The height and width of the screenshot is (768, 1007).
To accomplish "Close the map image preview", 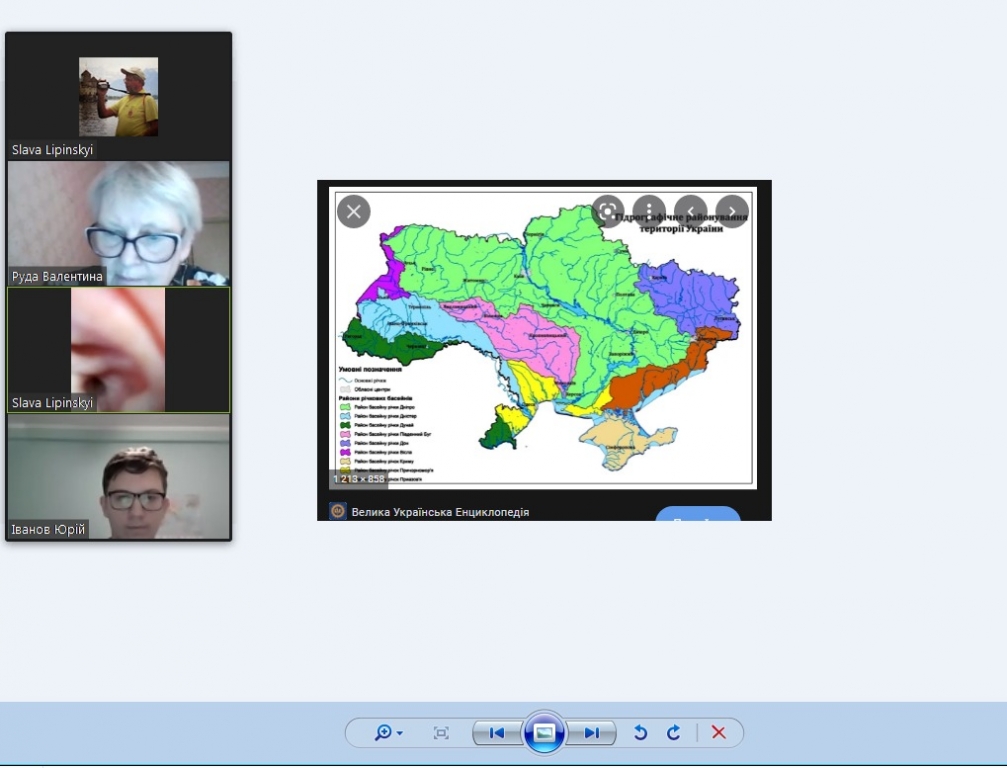I will point(354,211).
